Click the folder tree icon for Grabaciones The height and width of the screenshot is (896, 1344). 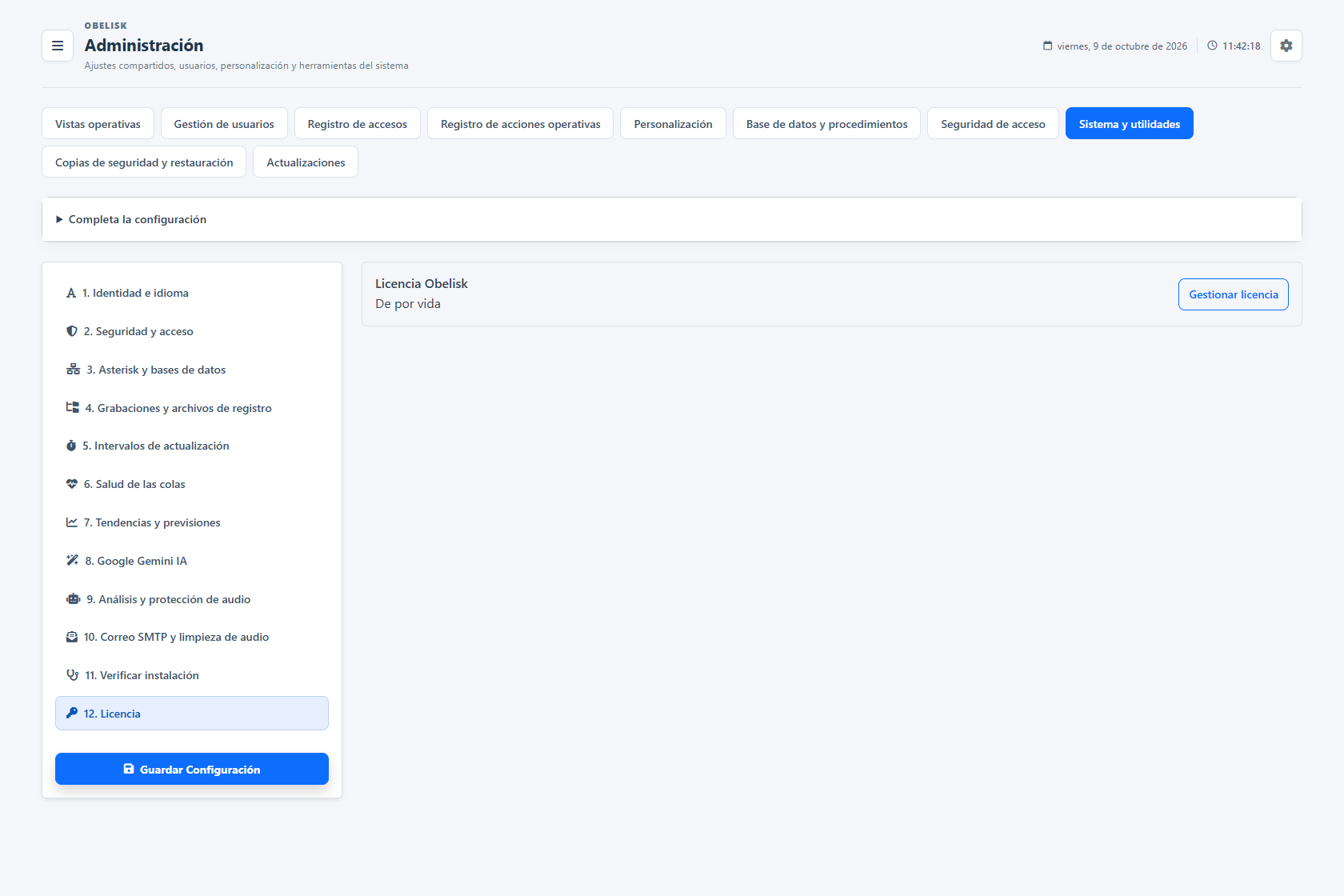(72, 408)
